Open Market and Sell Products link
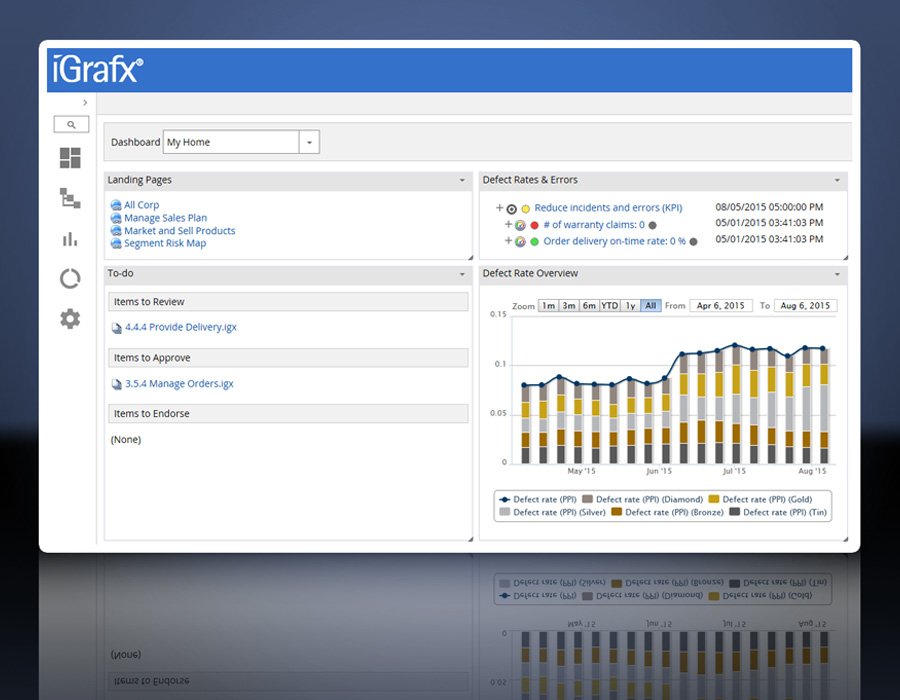The width and height of the screenshot is (900, 700). [x=180, y=231]
